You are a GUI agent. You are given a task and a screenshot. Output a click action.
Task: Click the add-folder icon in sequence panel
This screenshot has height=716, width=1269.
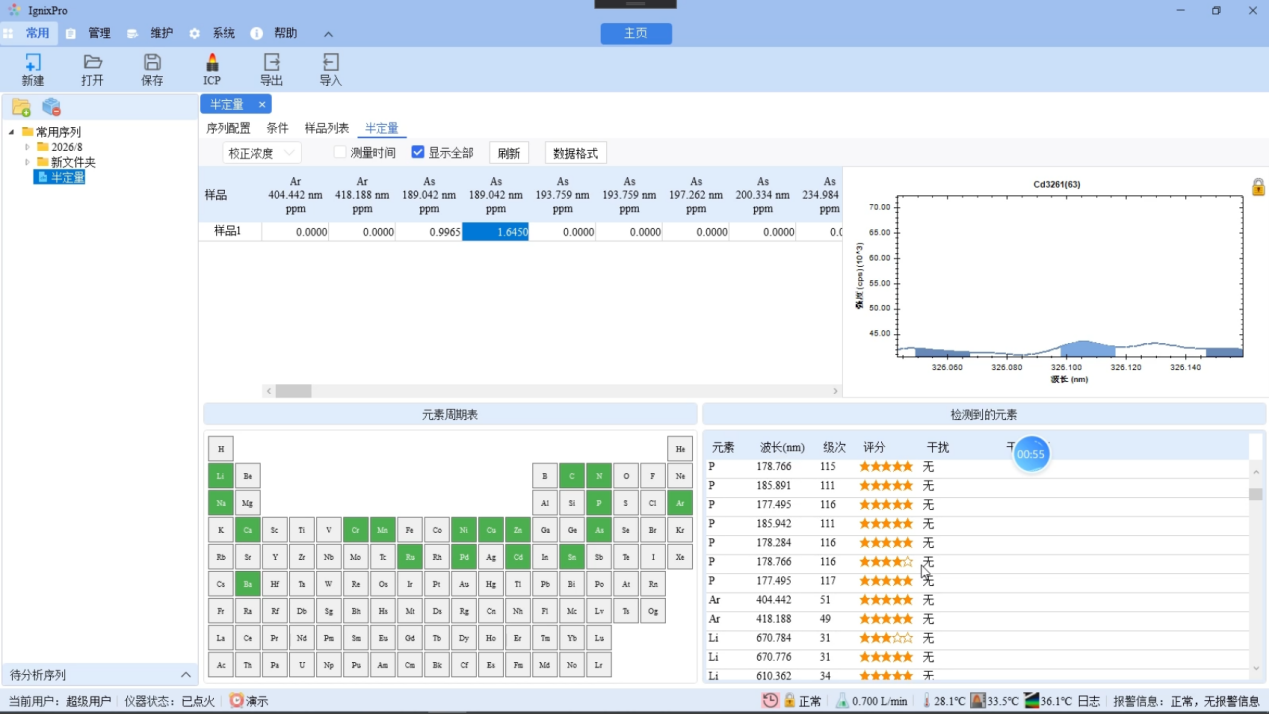(21, 107)
